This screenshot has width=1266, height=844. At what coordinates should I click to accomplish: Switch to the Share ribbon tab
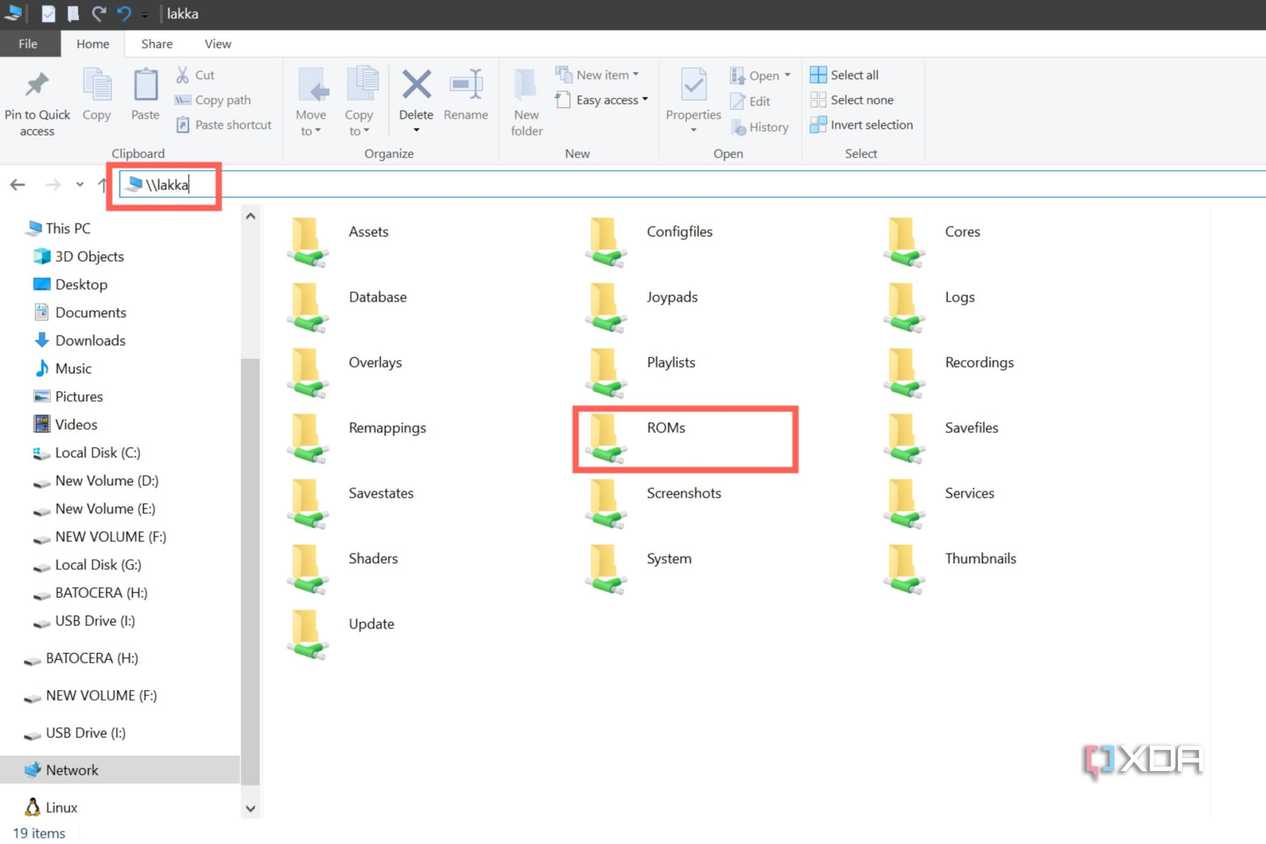coord(156,44)
